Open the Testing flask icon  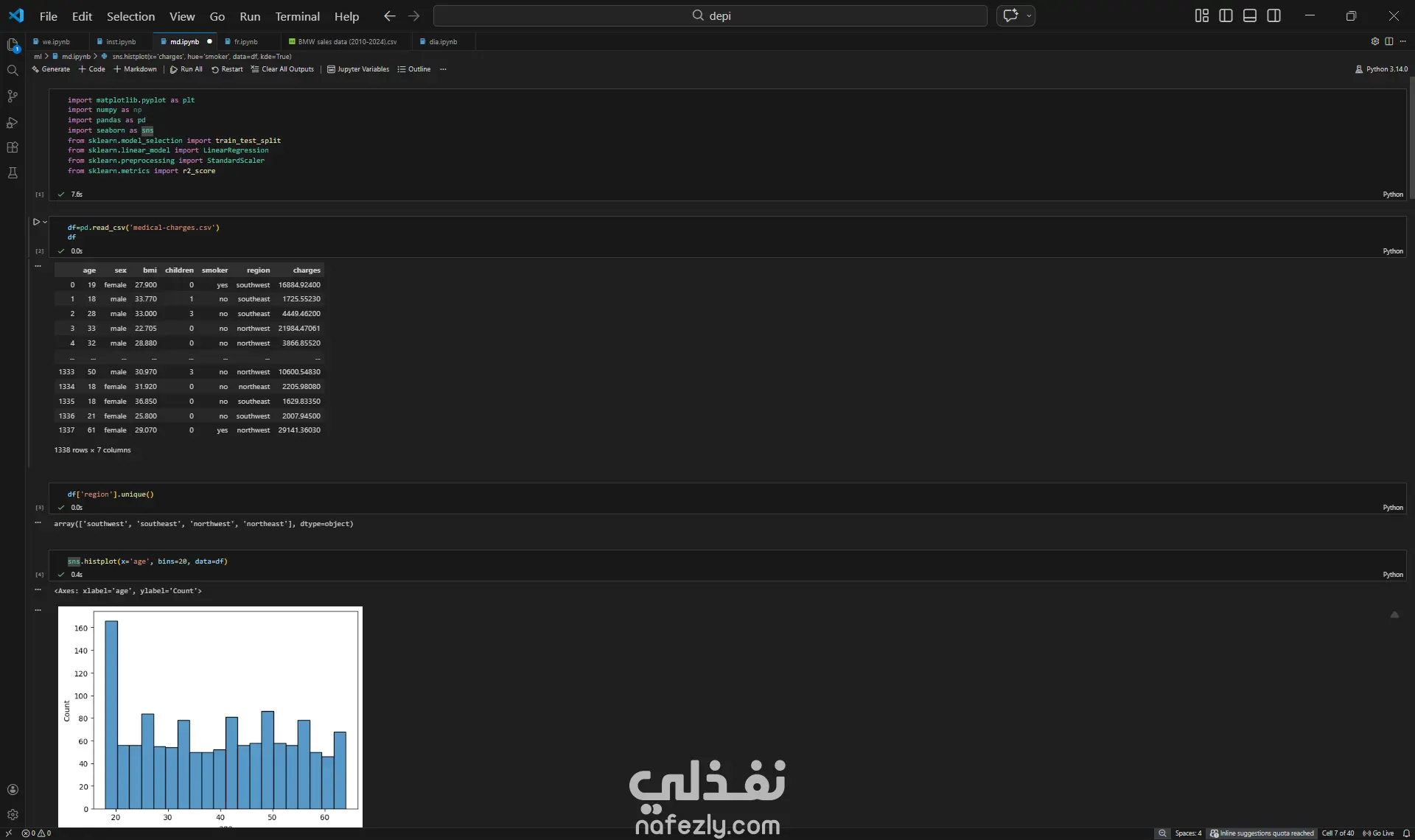[13, 173]
